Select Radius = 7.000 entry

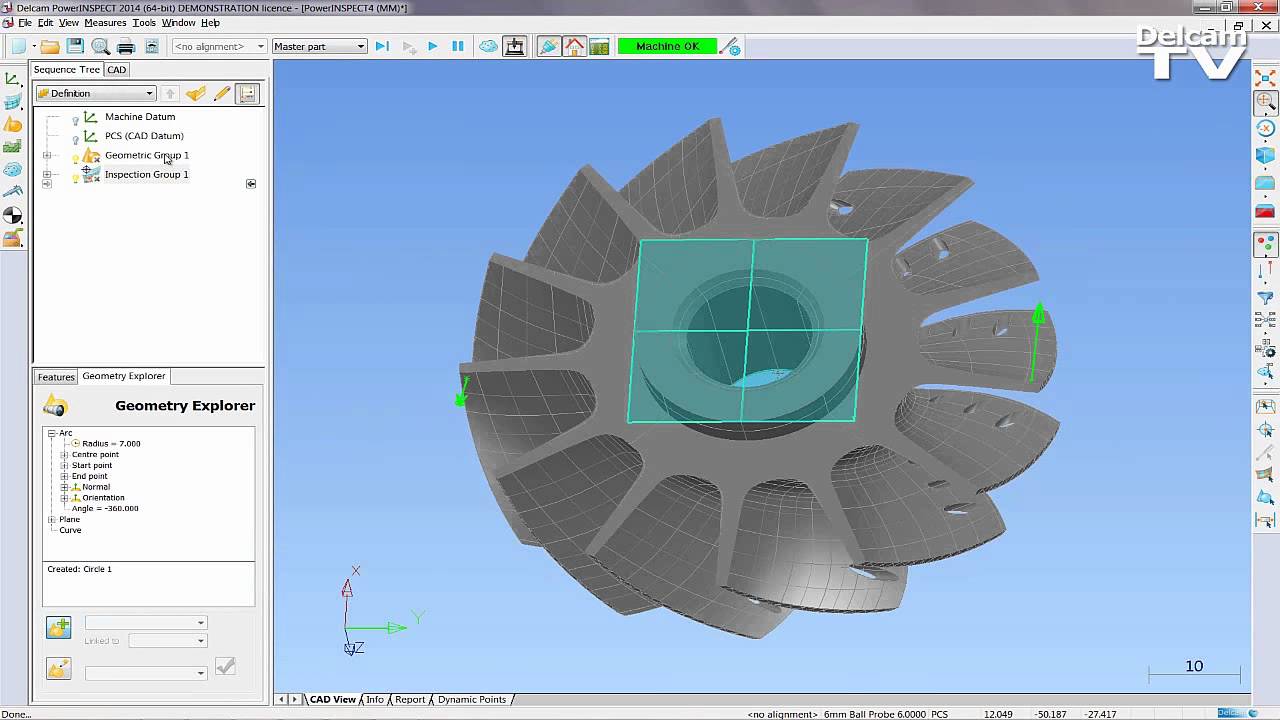[x=111, y=443]
